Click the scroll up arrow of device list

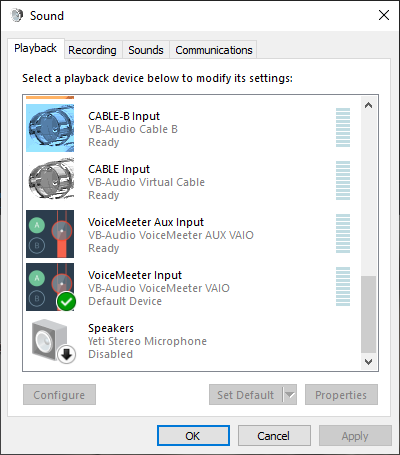368,105
